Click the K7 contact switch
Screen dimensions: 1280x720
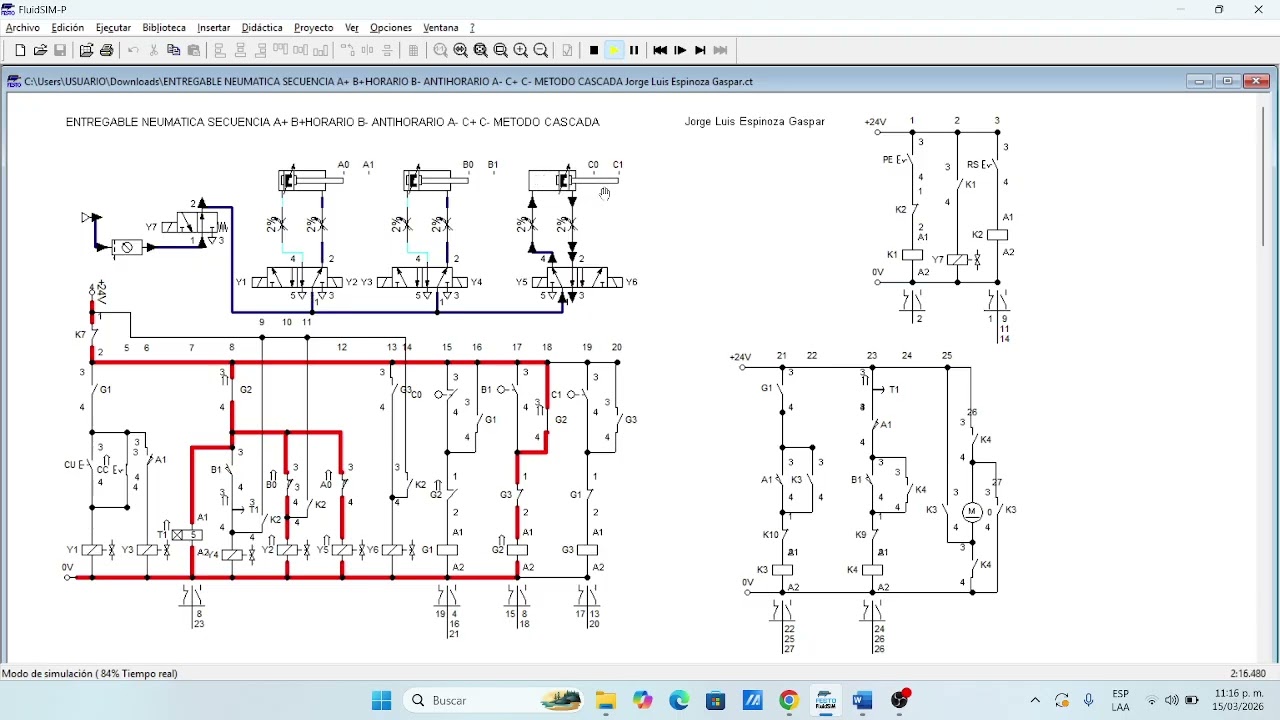point(90,334)
